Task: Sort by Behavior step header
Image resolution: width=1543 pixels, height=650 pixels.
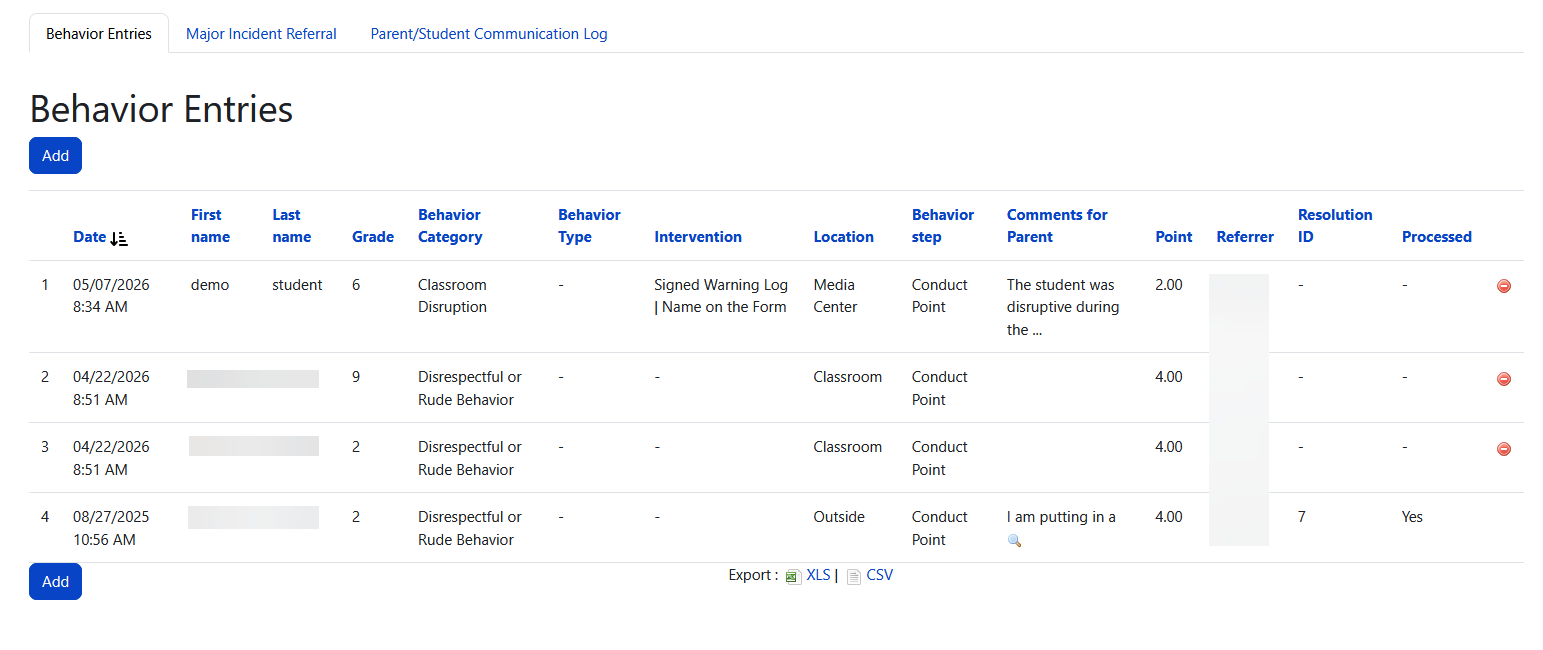Action: point(943,226)
